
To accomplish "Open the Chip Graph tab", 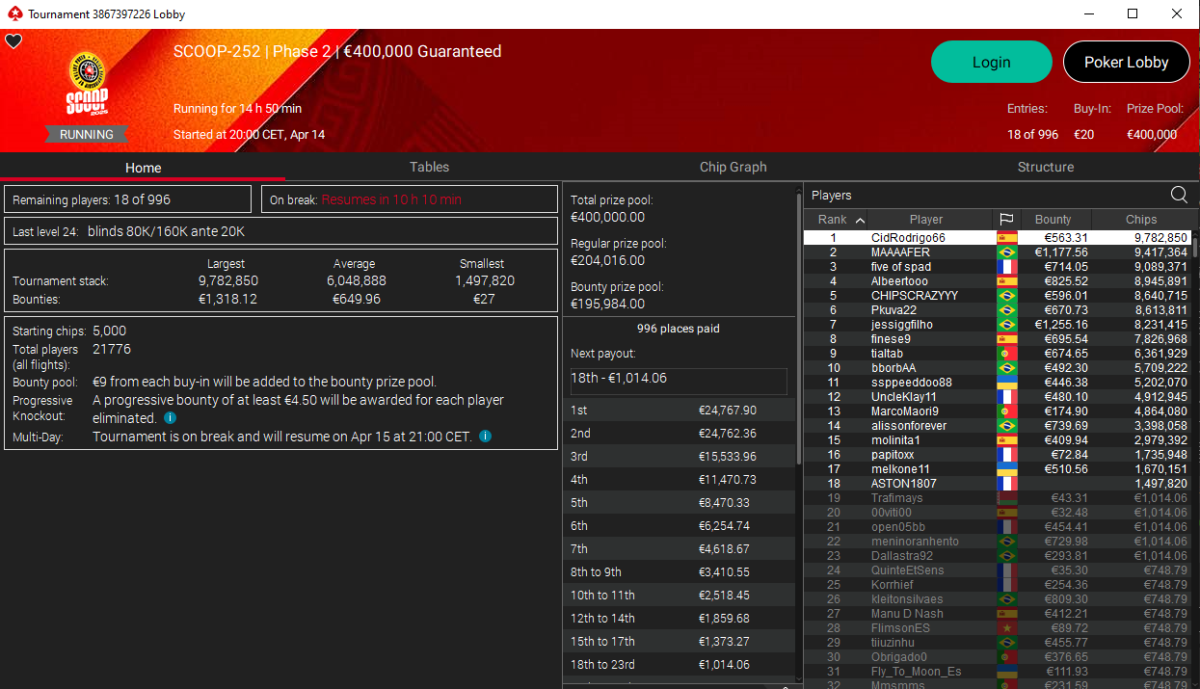I will [733, 167].
